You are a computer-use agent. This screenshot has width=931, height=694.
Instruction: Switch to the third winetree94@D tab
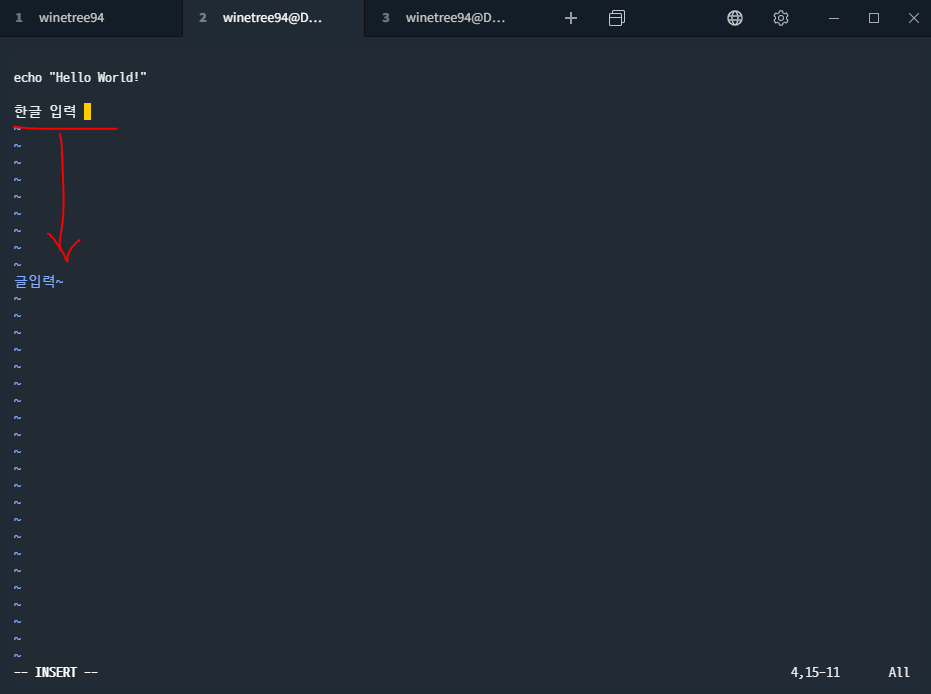coord(455,17)
